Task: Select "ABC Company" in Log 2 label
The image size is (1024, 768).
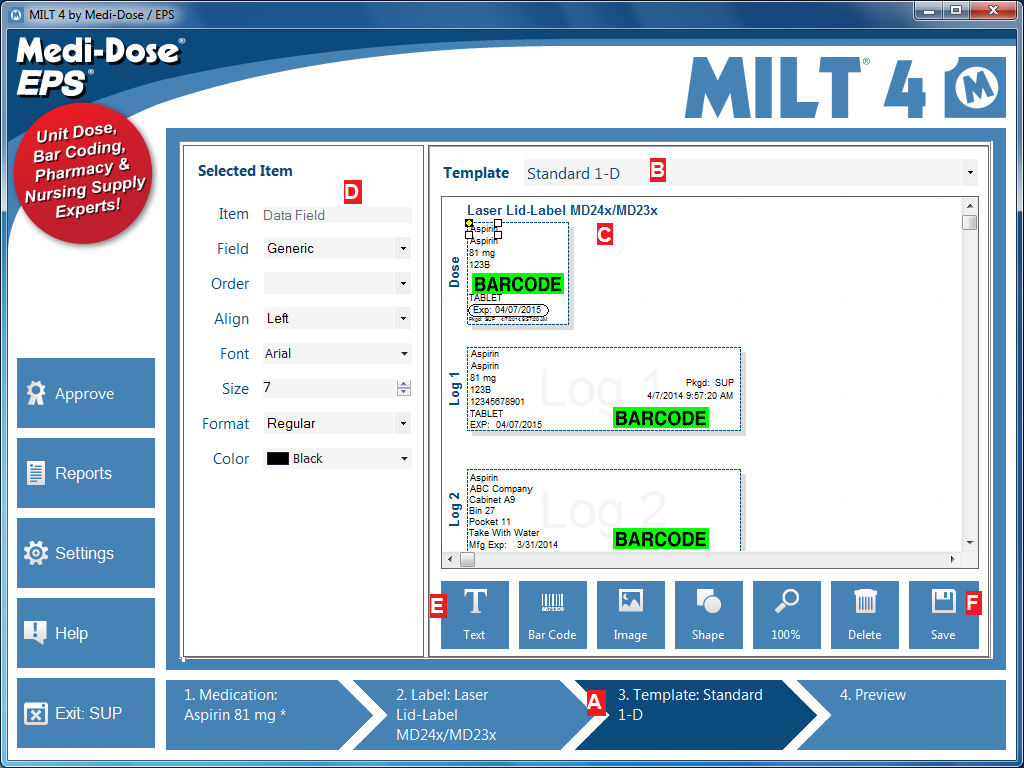Action: pos(501,488)
